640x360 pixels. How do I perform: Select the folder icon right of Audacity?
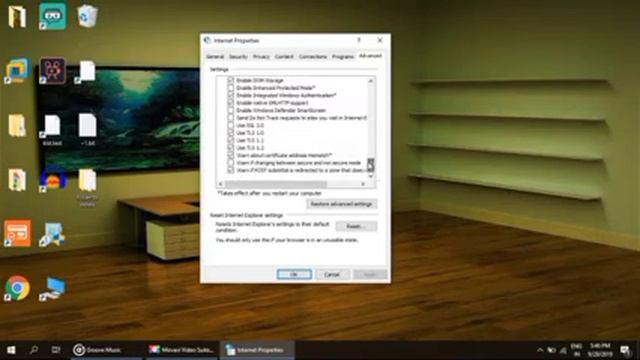tap(87, 180)
